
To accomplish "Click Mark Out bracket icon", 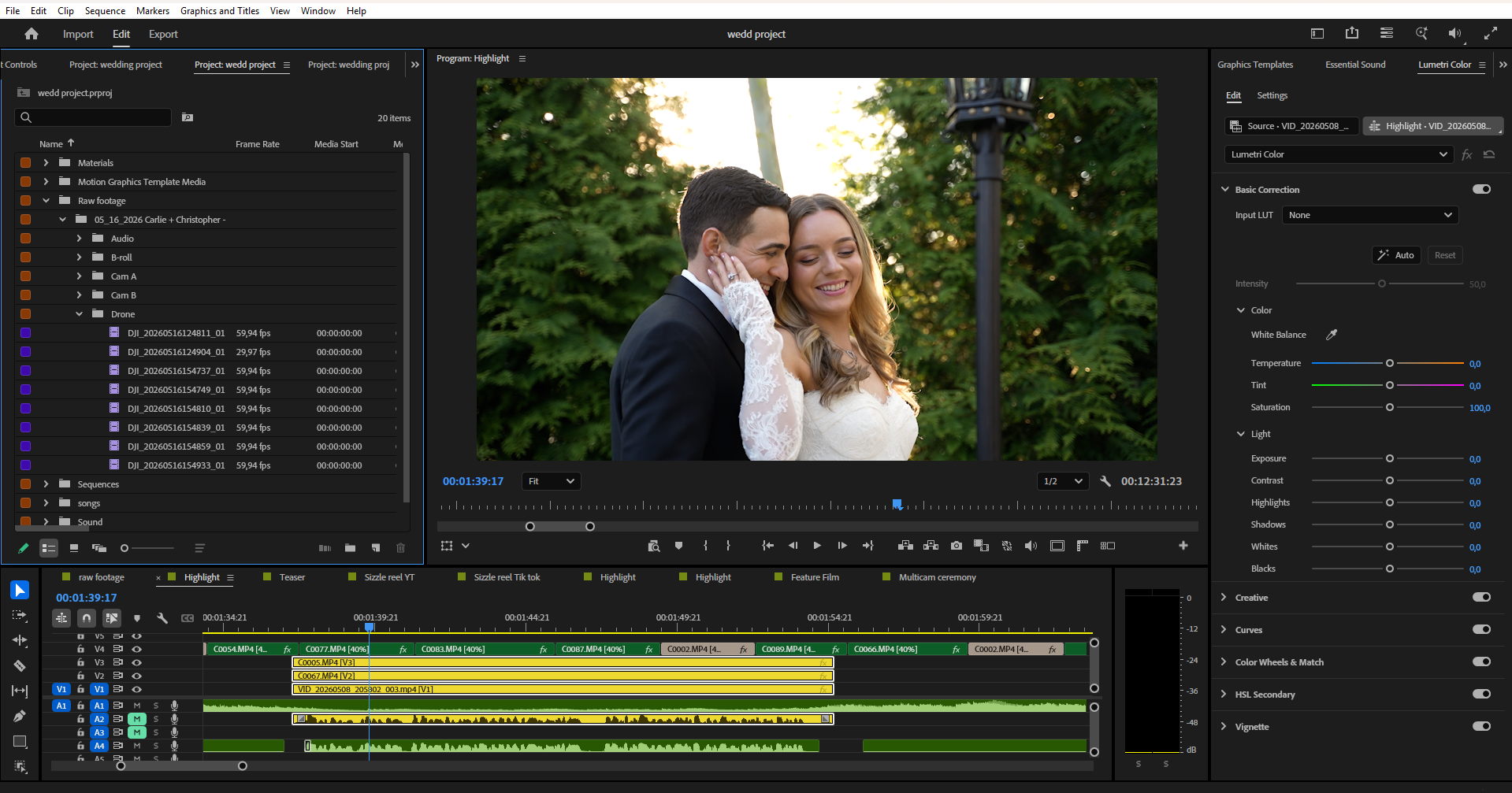I will pos(728,546).
